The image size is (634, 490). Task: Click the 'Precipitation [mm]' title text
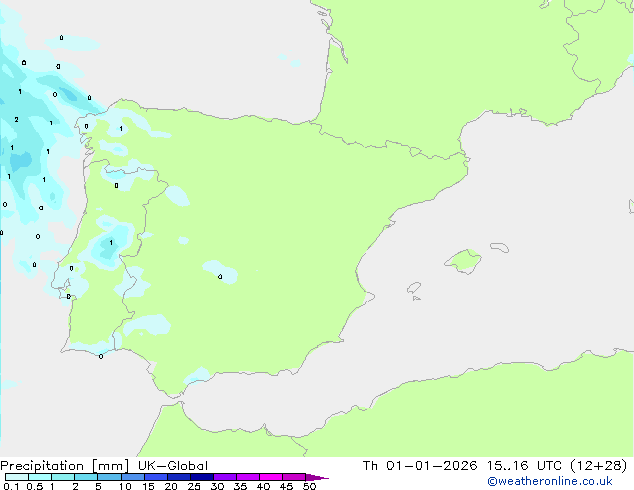(65, 466)
